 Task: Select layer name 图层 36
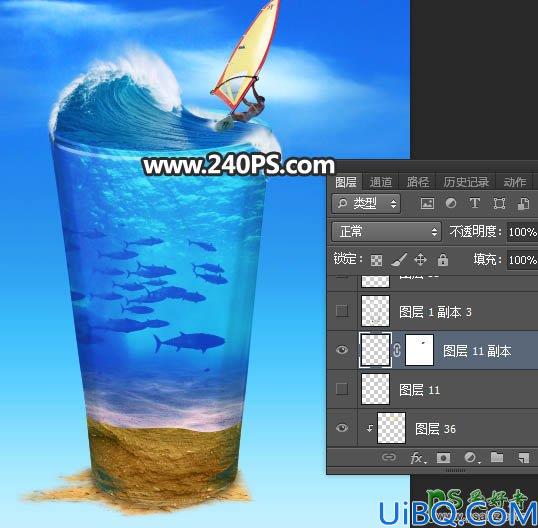[x=435, y=429]
